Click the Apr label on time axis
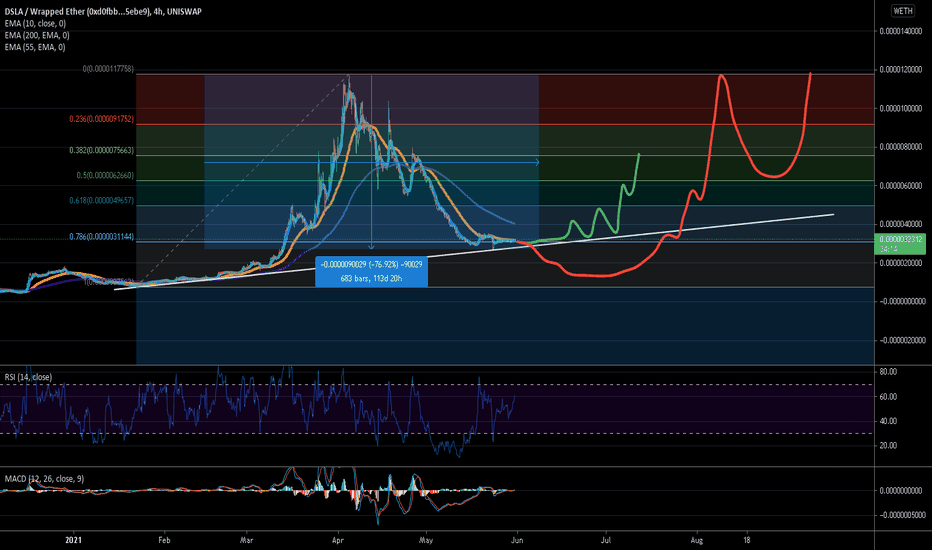This screenshot has width=932, height=550. coord(338,540)
